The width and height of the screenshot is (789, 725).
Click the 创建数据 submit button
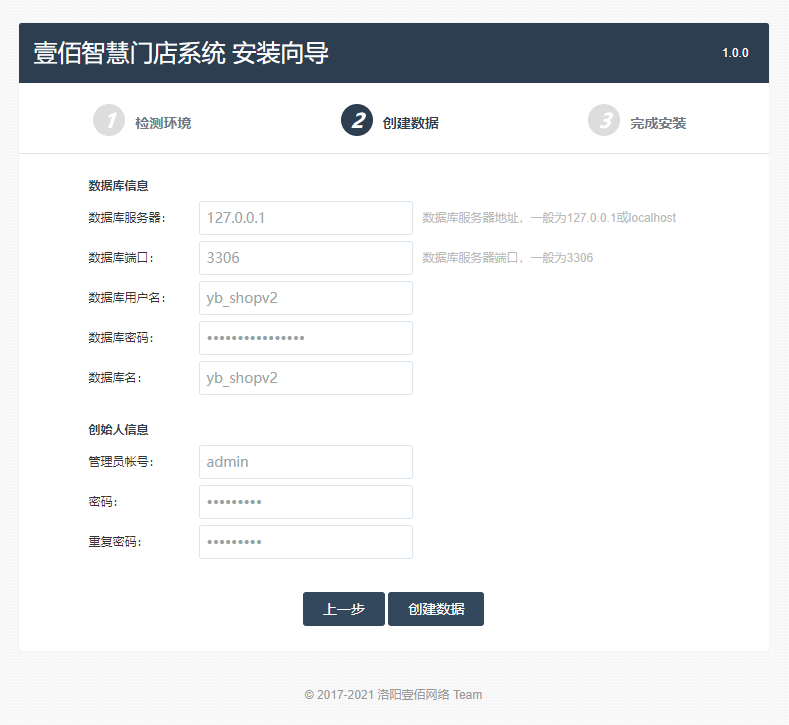point(436,609)
